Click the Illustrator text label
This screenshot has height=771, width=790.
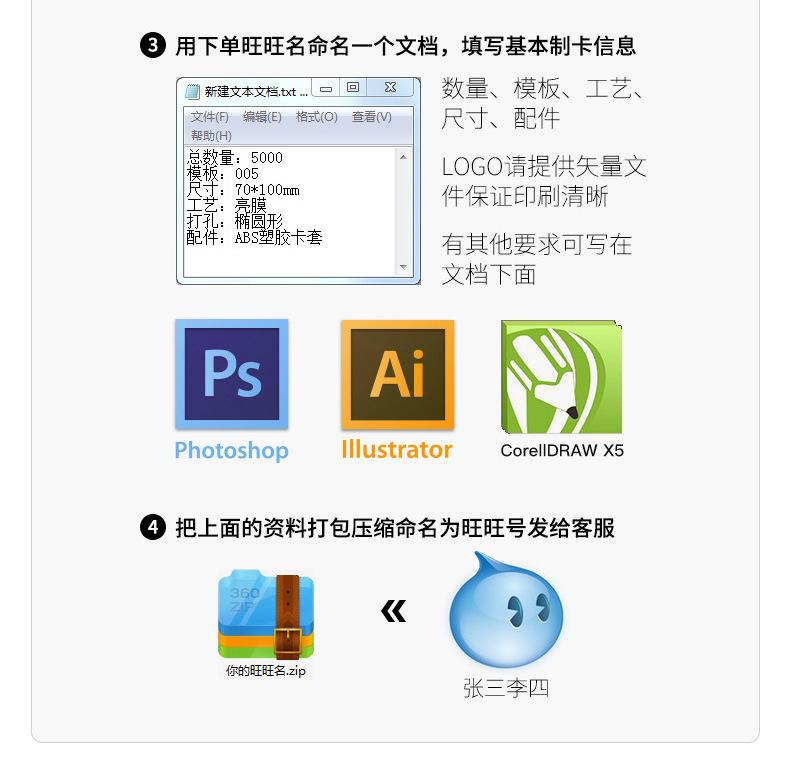click(x=397, y=449)
